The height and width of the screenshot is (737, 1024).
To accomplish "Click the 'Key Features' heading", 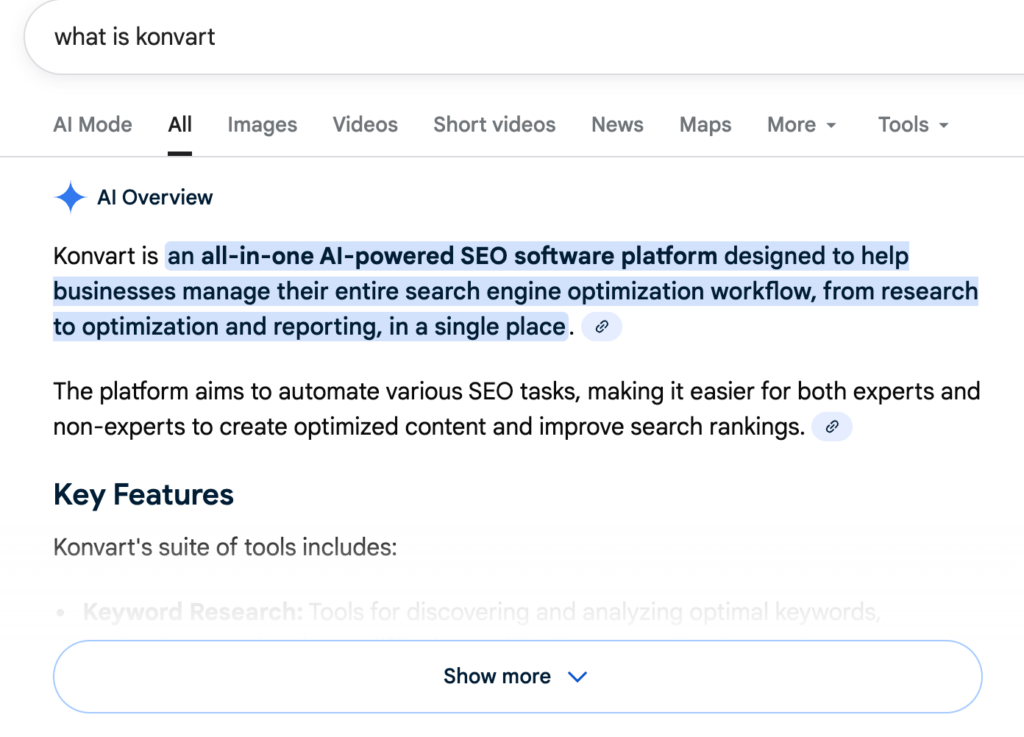I will (x=143, y=495).
